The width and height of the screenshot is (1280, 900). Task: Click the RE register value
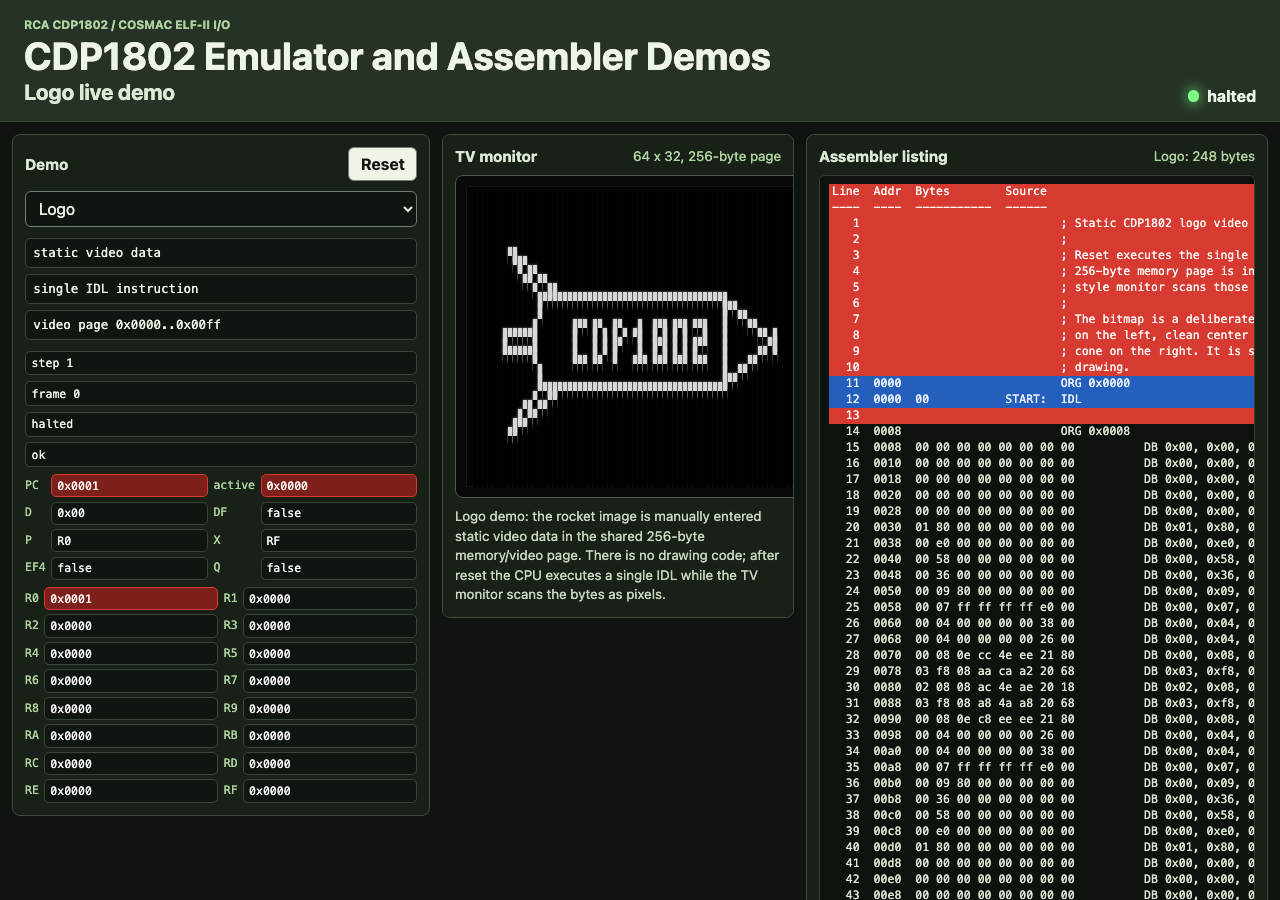point(131,791)
